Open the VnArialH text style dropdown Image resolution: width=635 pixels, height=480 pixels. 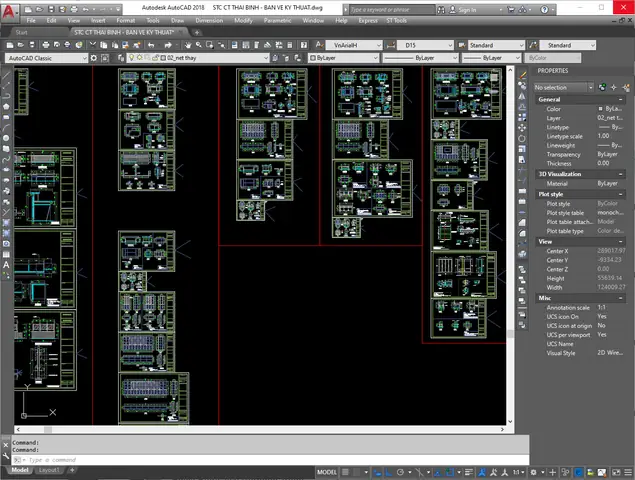click(354, 45)
